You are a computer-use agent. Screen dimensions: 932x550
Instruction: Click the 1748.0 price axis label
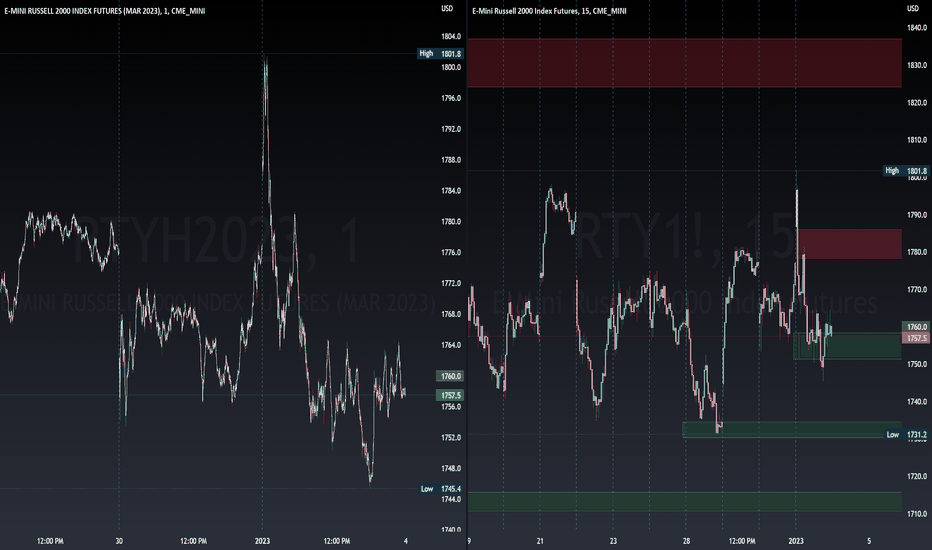pyautogui.click(x=451, y=469)
